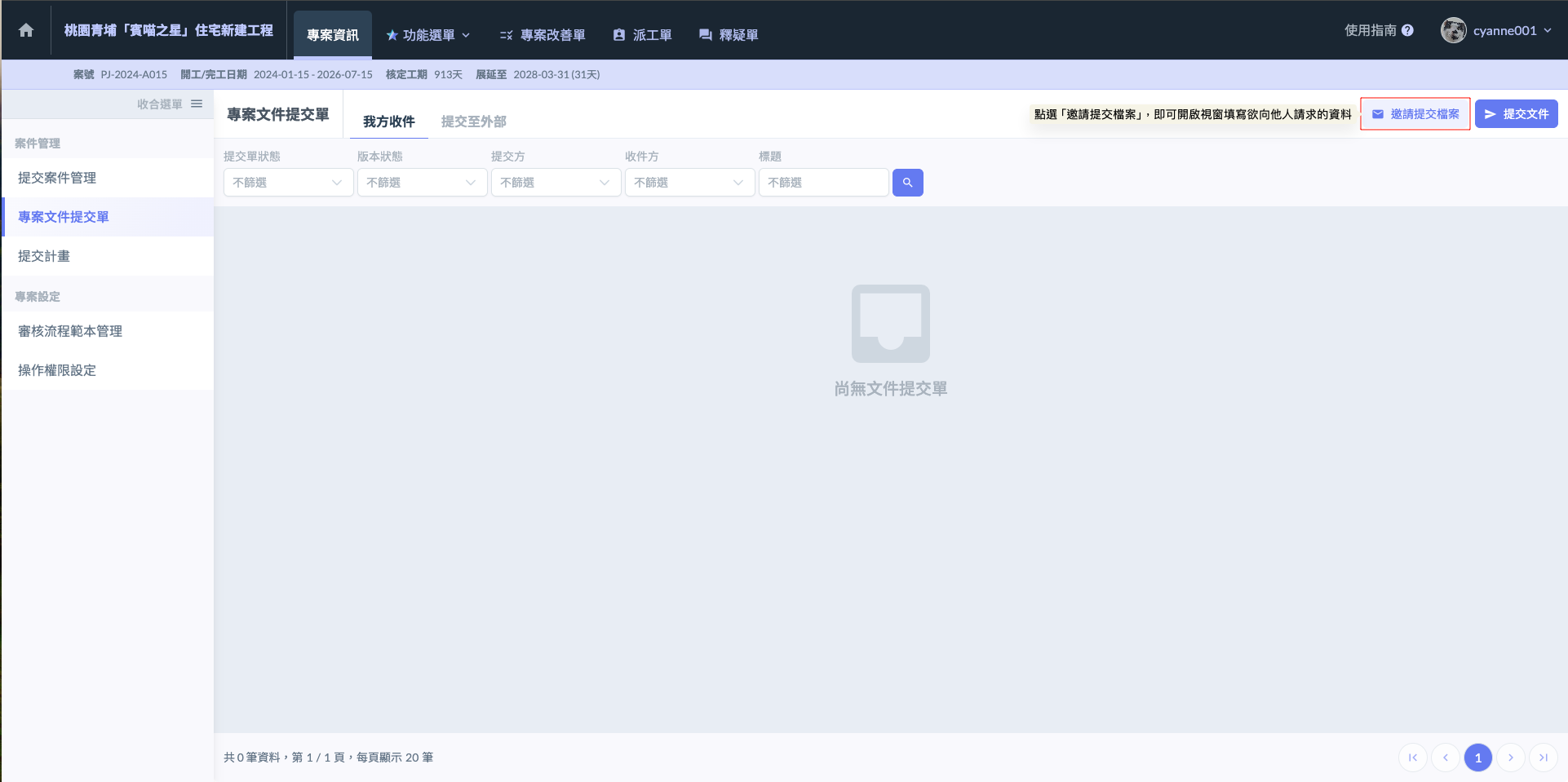Click the star icon beside 功能選單
Image resolution: width=1568 pixels, height=782 pixels.
[x=392, y=35]
